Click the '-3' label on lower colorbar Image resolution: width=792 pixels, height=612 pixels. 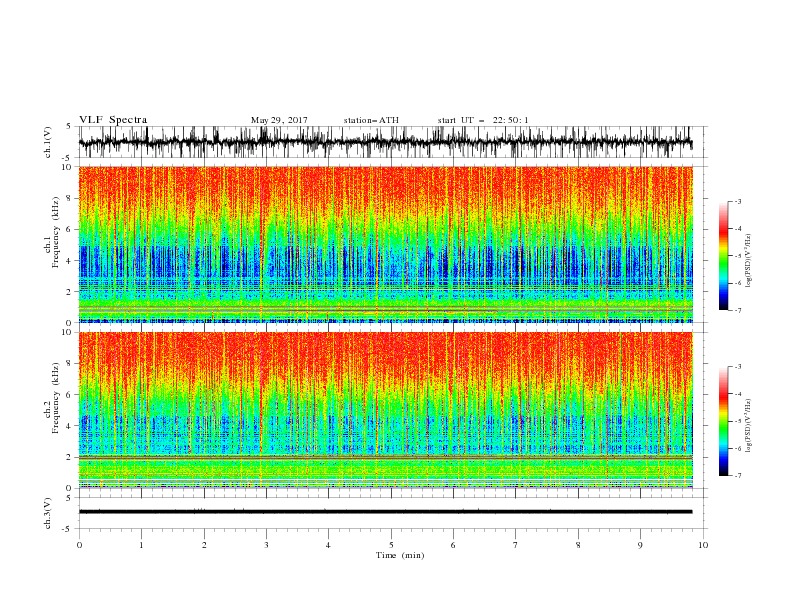737,367
